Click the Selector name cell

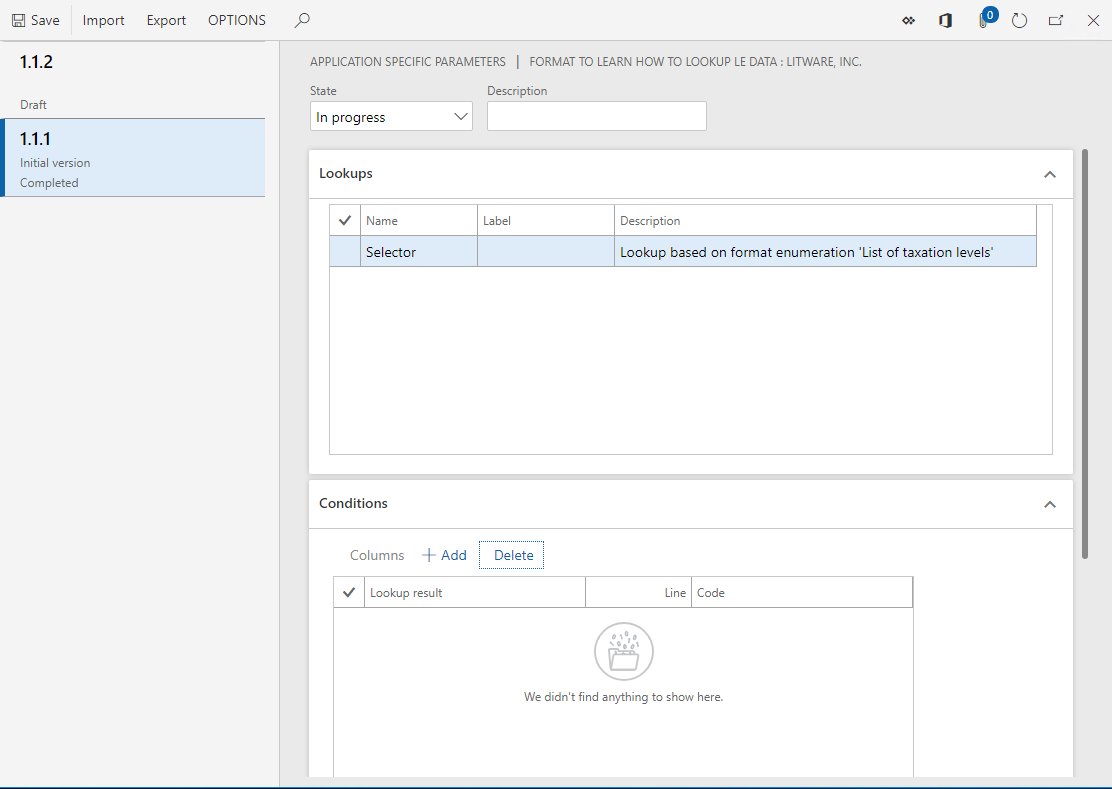click(x=418, y=252)
